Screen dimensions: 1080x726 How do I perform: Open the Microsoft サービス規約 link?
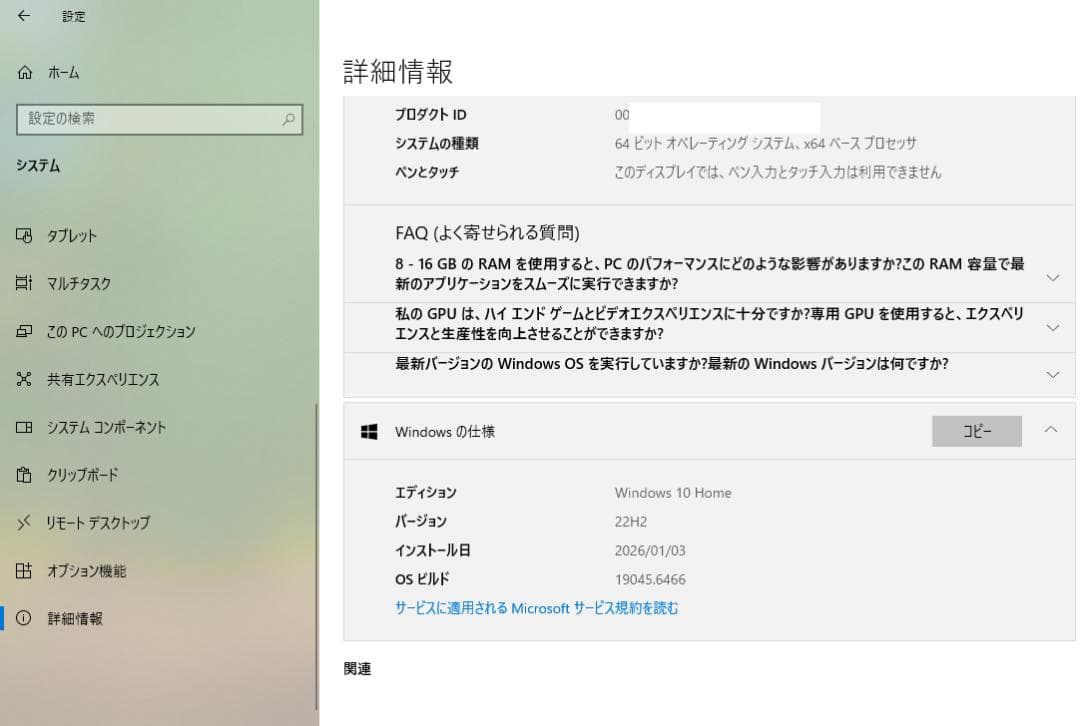tap(540, 608)
